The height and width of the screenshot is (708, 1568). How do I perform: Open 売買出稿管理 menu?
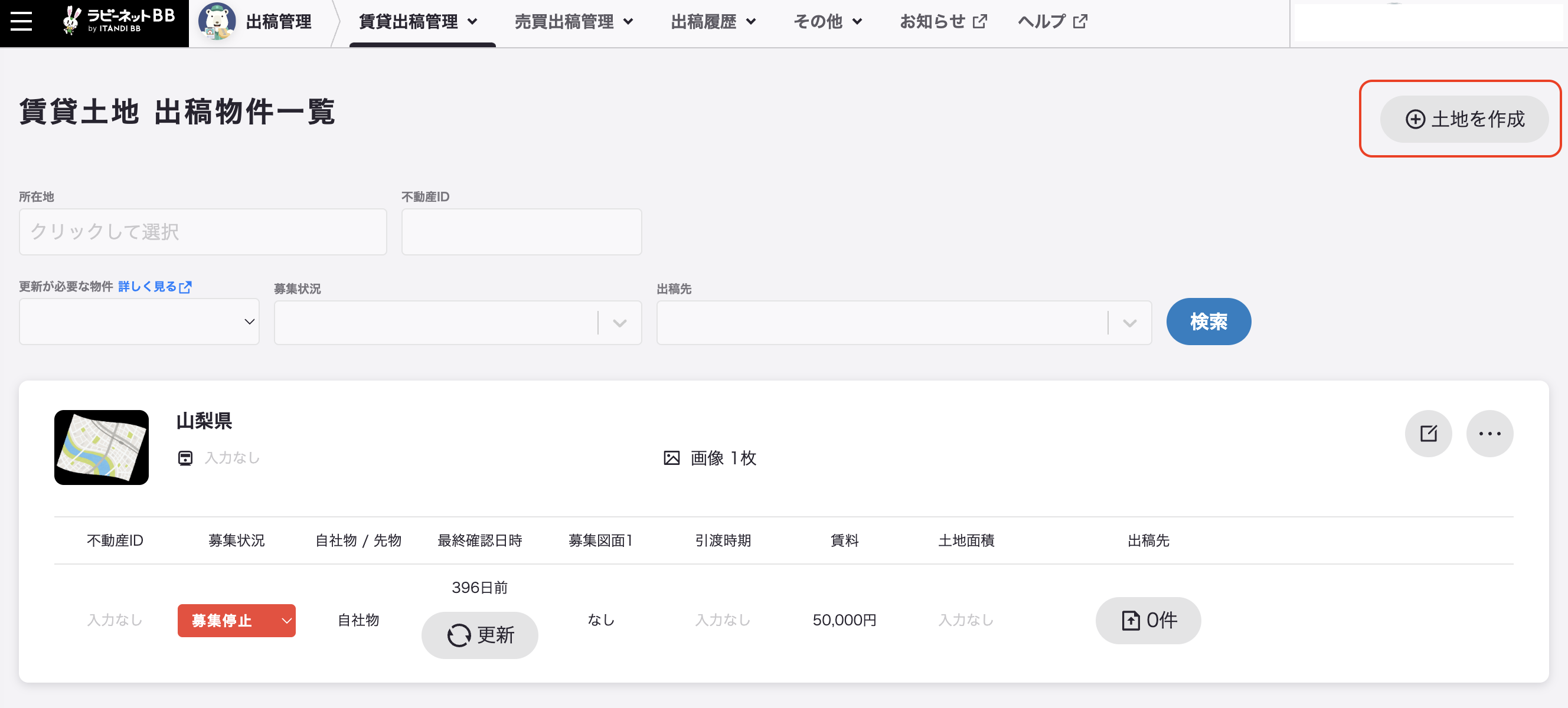574,22
